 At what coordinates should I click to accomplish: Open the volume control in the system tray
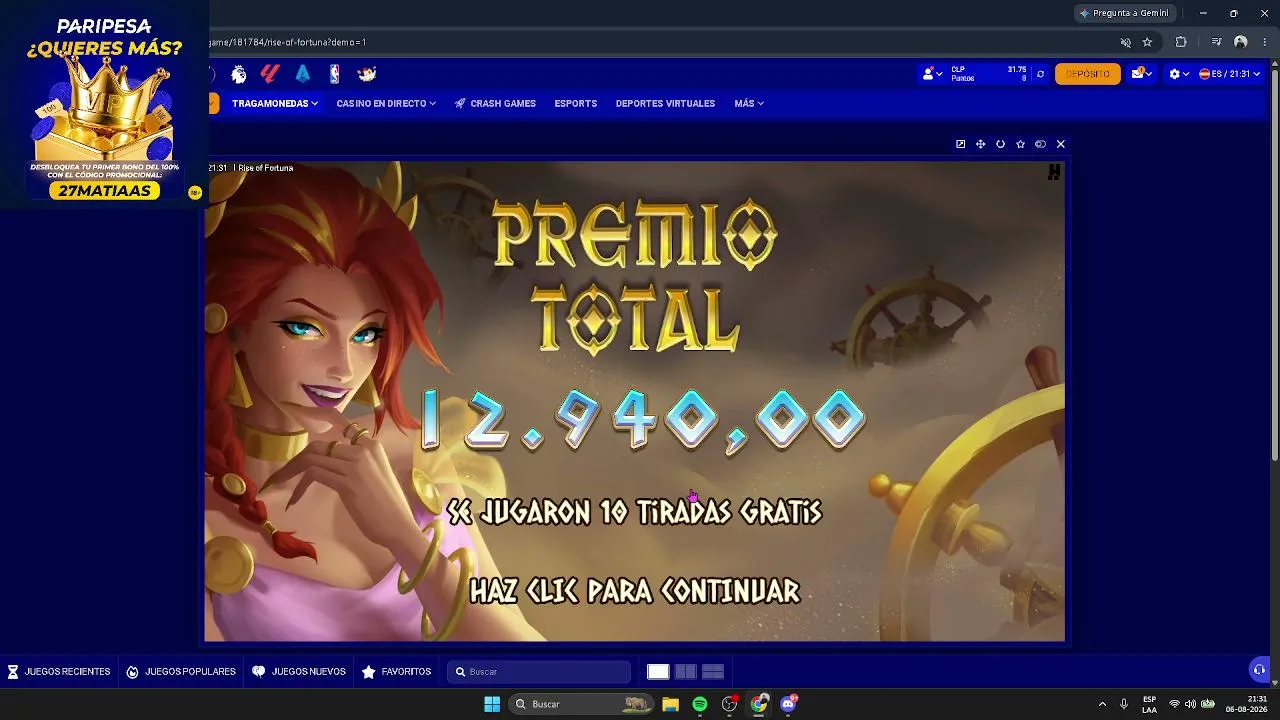coord(1190,704)
